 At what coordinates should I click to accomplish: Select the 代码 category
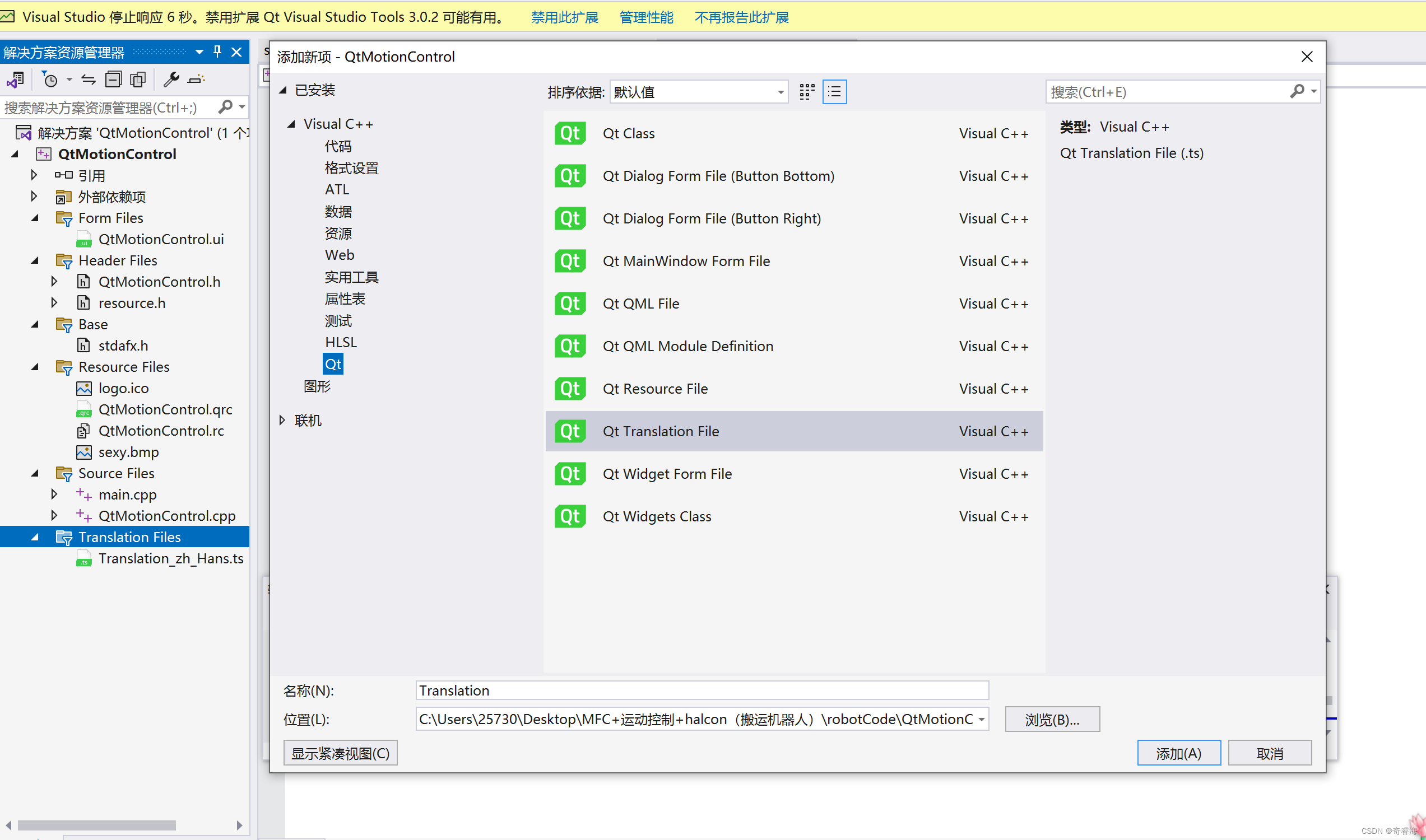coord(338,146)
